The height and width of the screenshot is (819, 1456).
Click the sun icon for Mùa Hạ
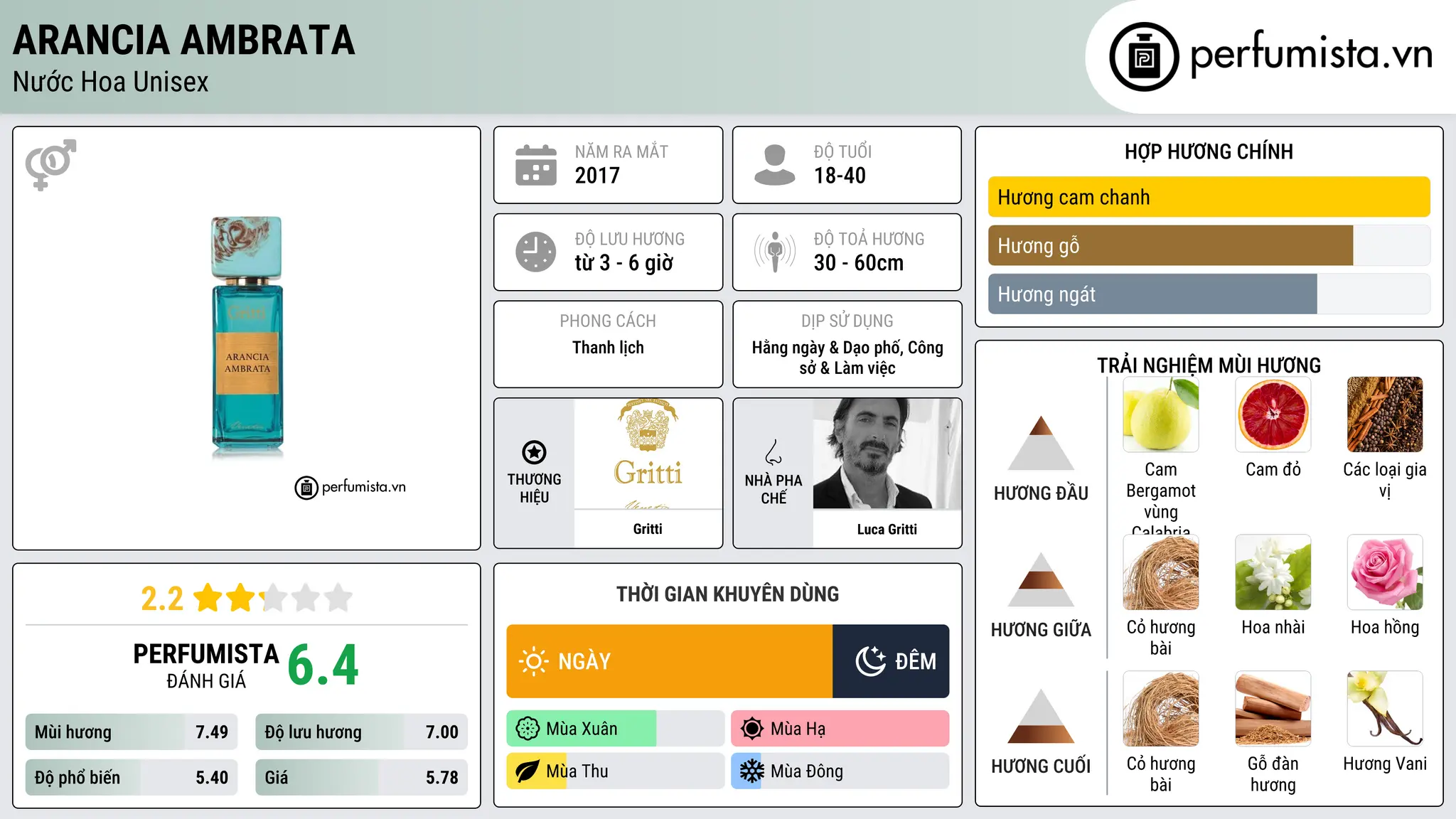point(752,729)
